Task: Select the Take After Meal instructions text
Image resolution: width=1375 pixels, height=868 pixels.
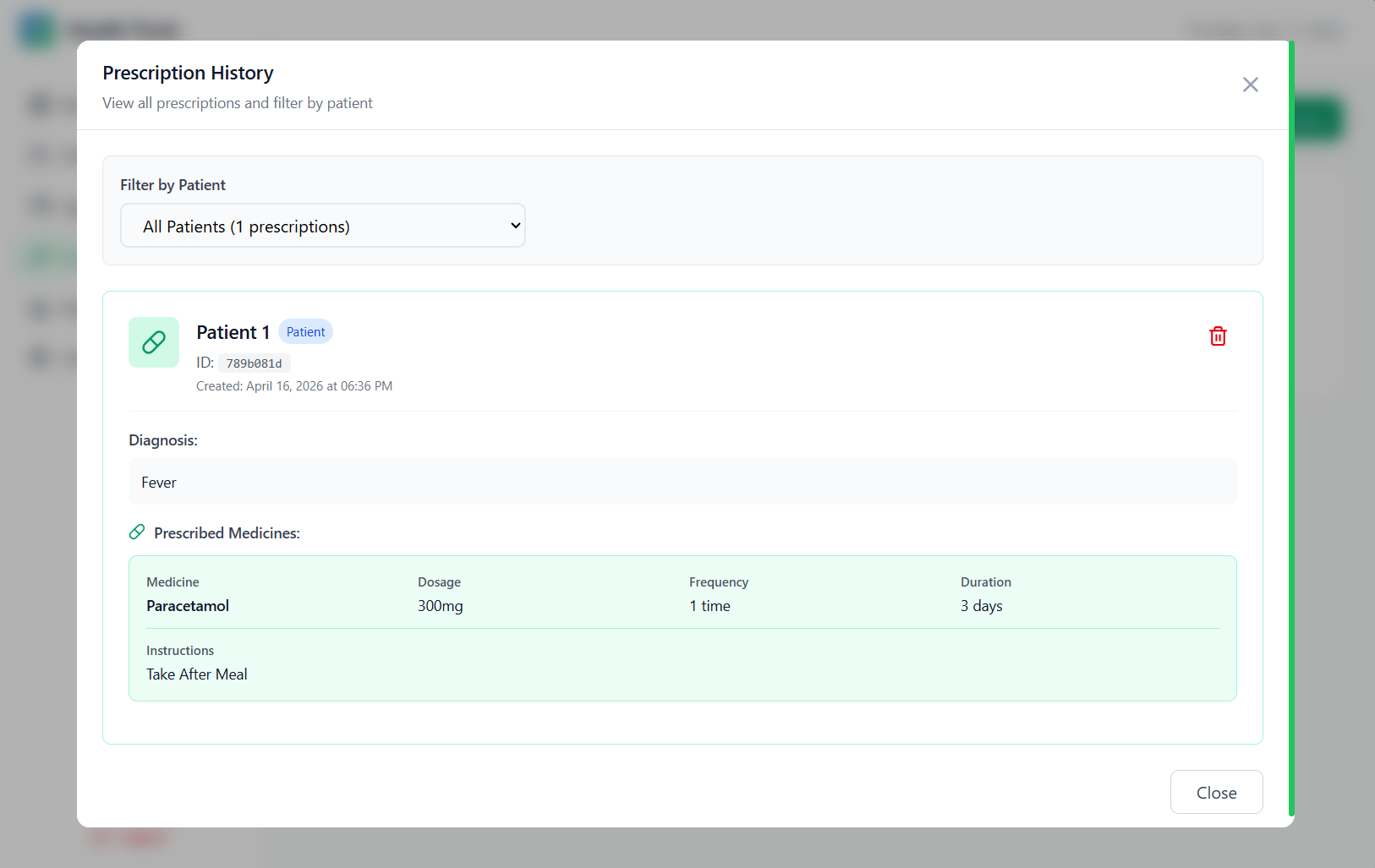Action: click(197, 674)
